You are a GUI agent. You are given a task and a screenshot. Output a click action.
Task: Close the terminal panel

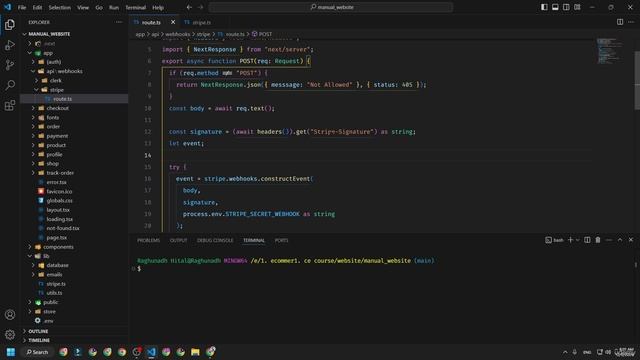pos(631,240)
